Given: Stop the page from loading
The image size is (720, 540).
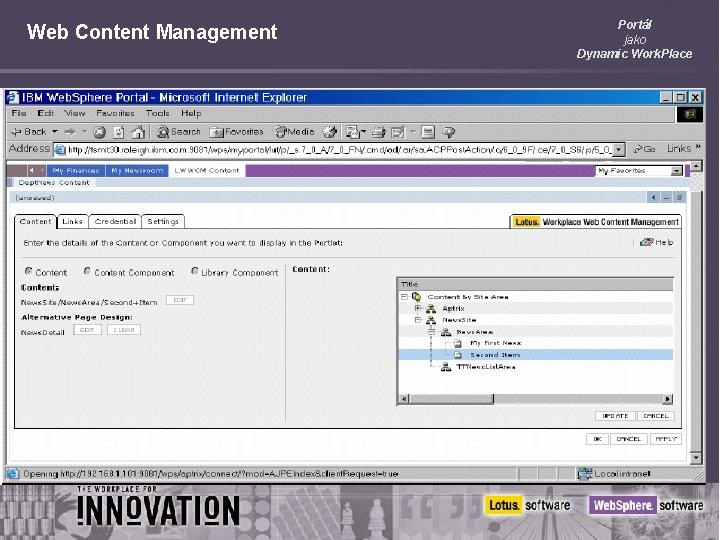Looking at the screenshot, I should click(99, 133).
